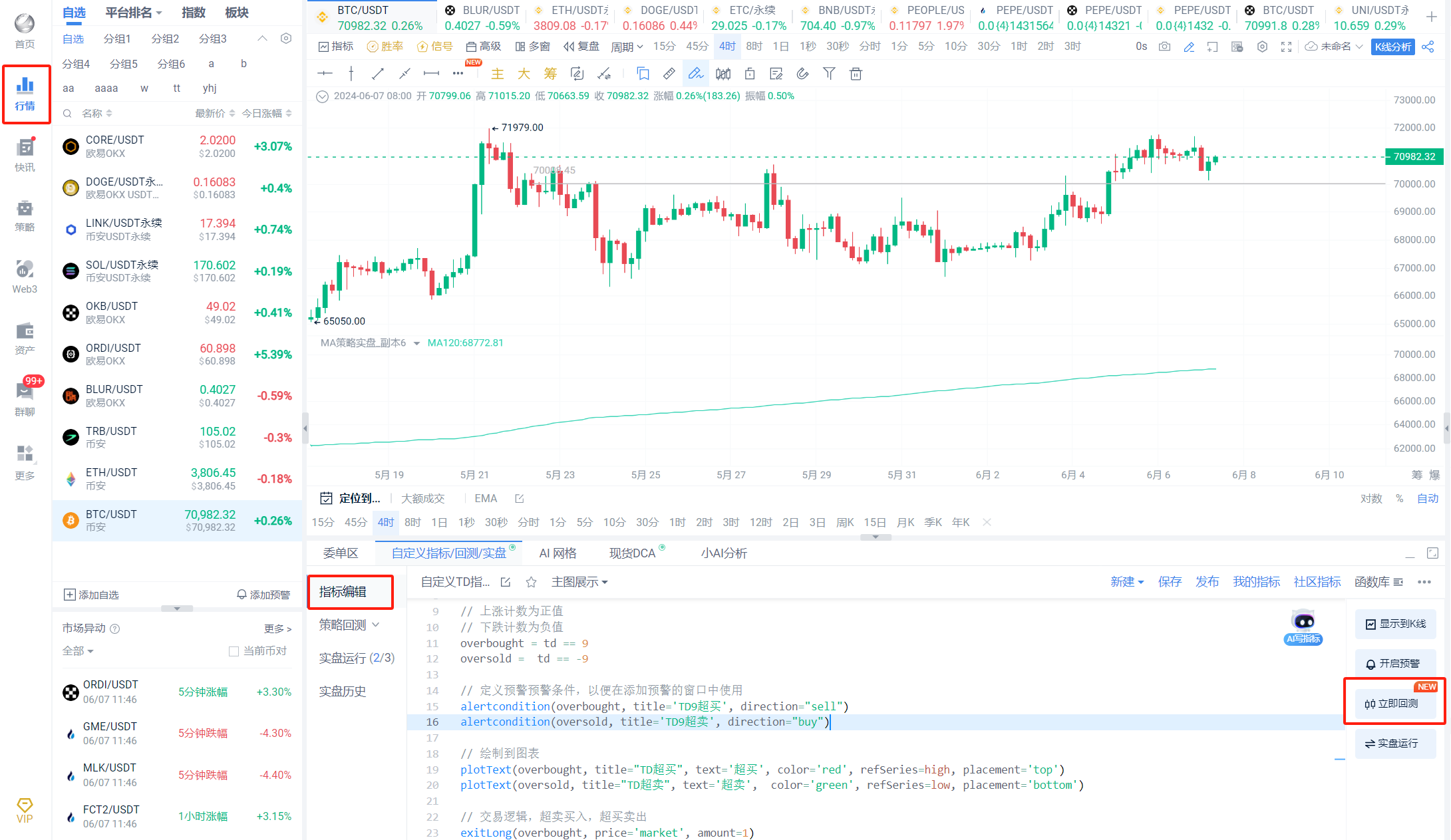This screenshot has width=1451, height=840.
Task: Select the vertical line drawing tool
Action: click(x=351, y=74)
